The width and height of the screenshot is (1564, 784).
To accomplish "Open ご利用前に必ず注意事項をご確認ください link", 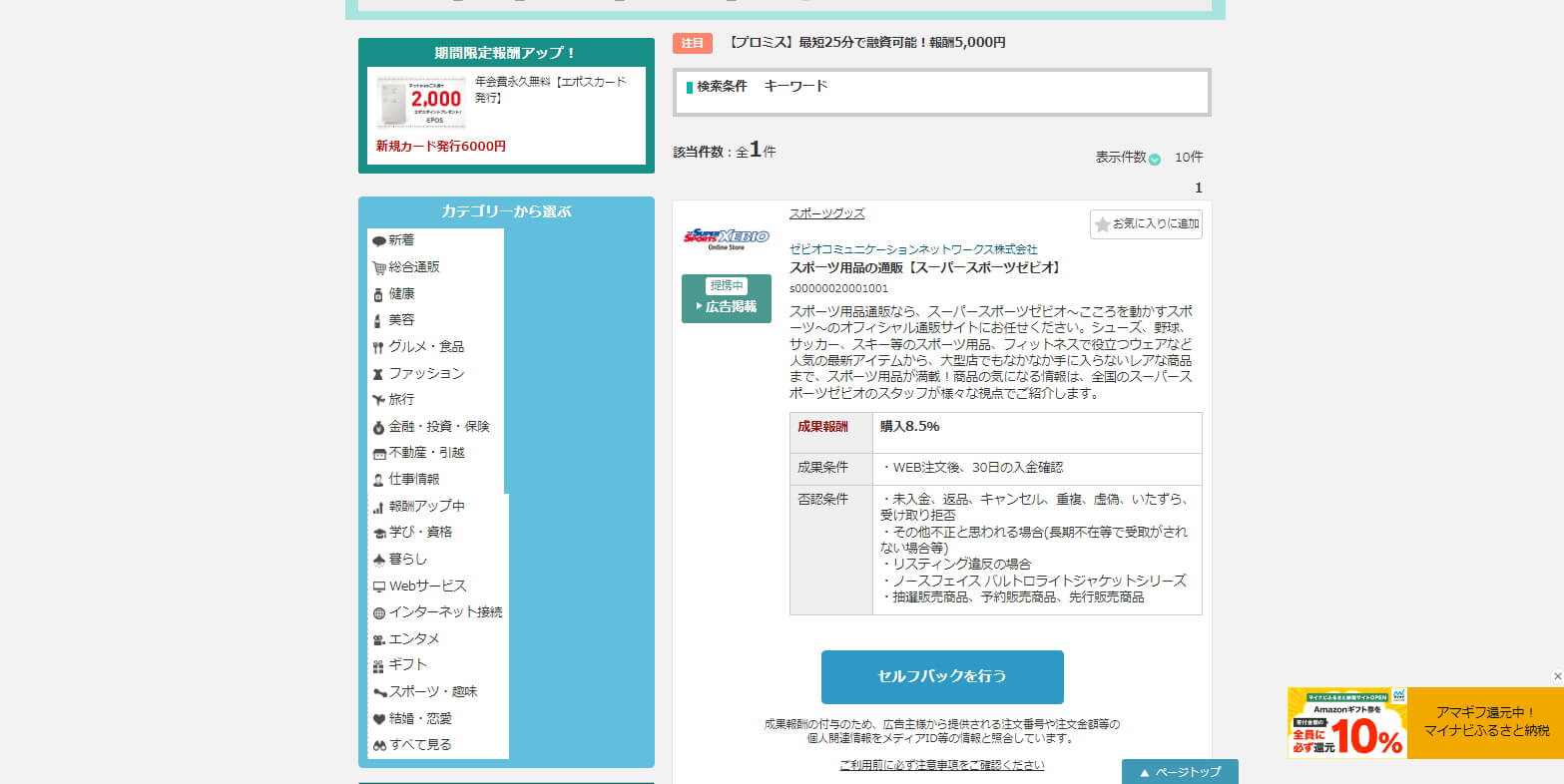I will tap(942, 765).
